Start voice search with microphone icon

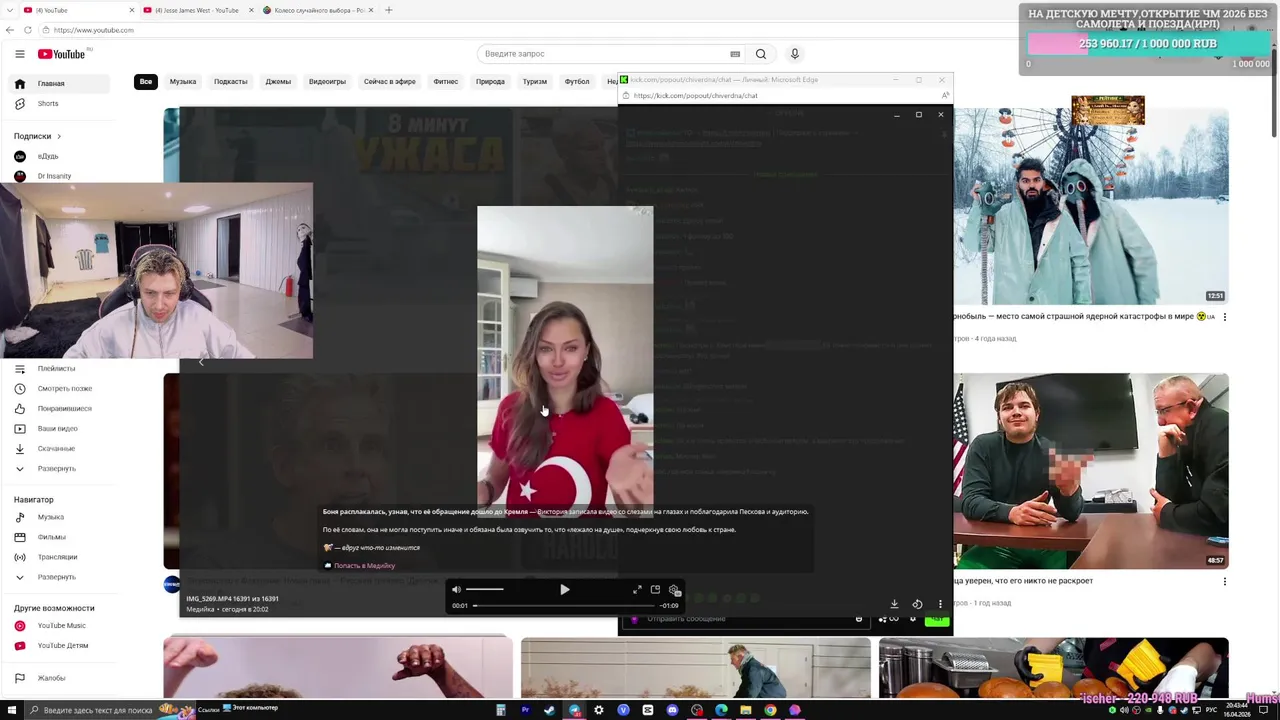[795, 54]
